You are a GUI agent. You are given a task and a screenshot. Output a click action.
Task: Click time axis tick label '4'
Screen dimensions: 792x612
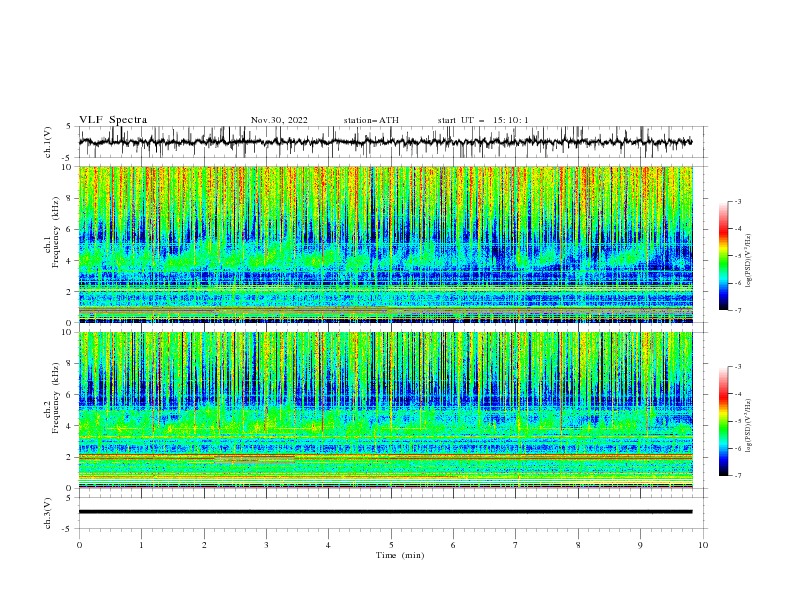(x=328, y=545)
